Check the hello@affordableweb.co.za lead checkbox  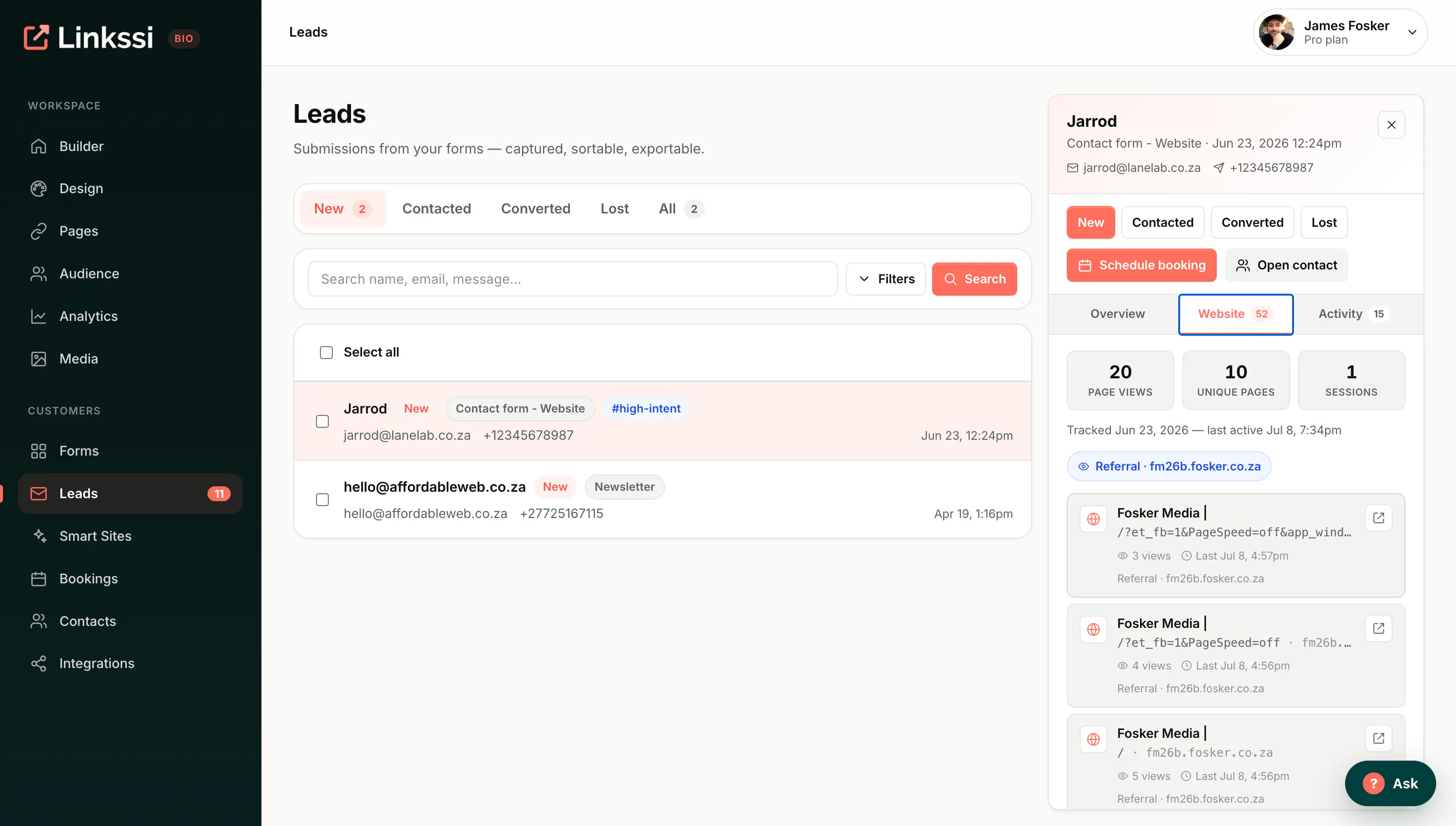point(322,500)
